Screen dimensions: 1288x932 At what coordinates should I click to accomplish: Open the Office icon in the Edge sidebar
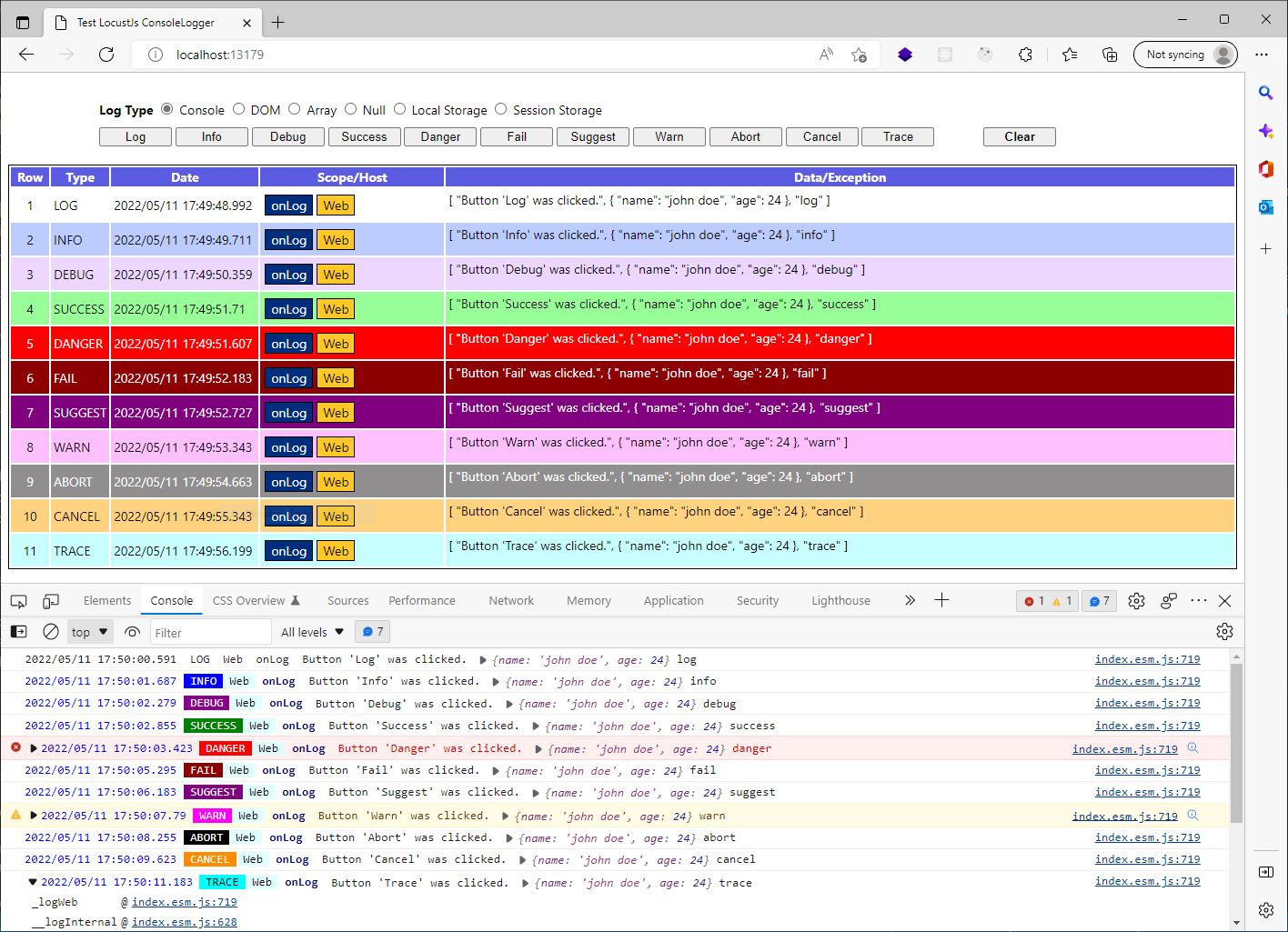click(1265, 169)
